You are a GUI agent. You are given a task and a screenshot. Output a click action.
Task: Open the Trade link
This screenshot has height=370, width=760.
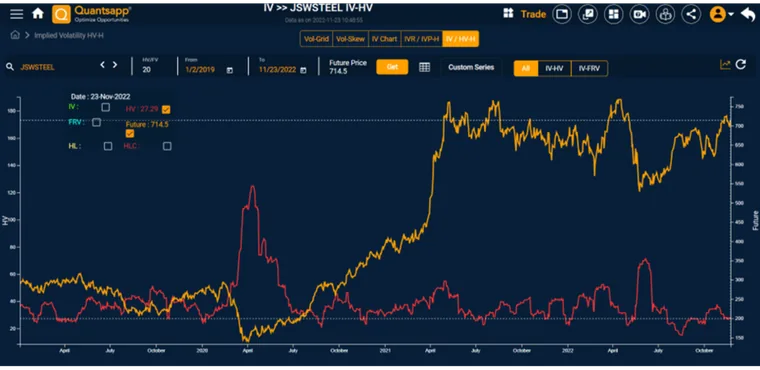[x=533, y=14]
